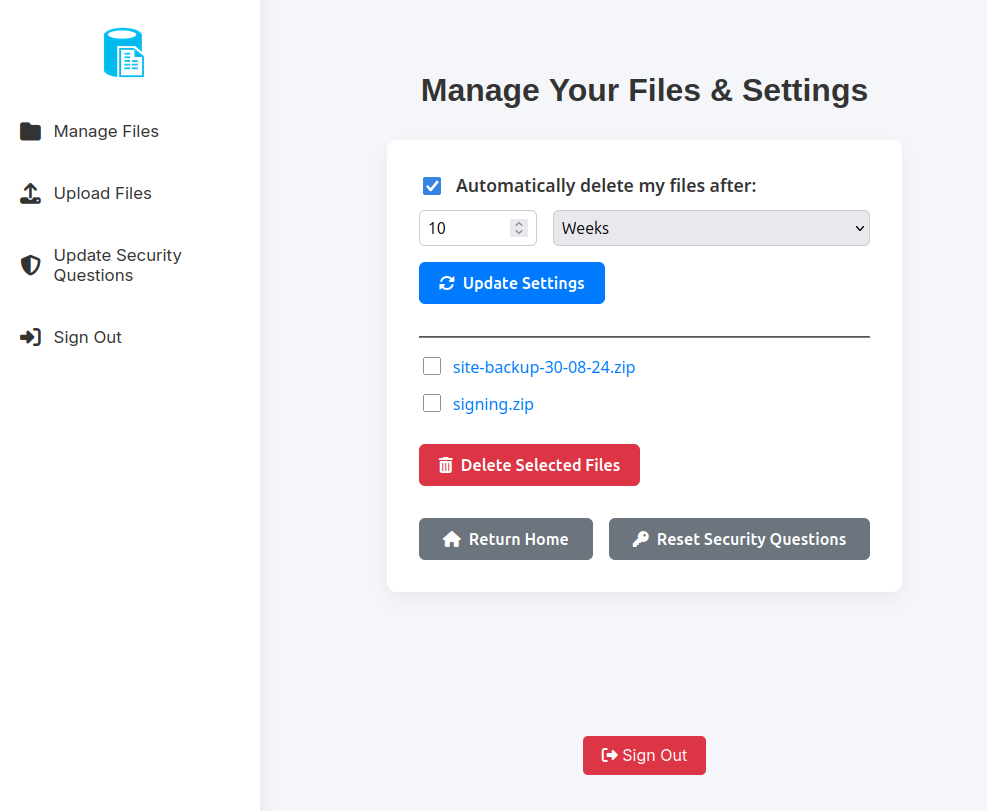Open the signing.zip file link
Screen dimensions: 987x811
(493, 404)
